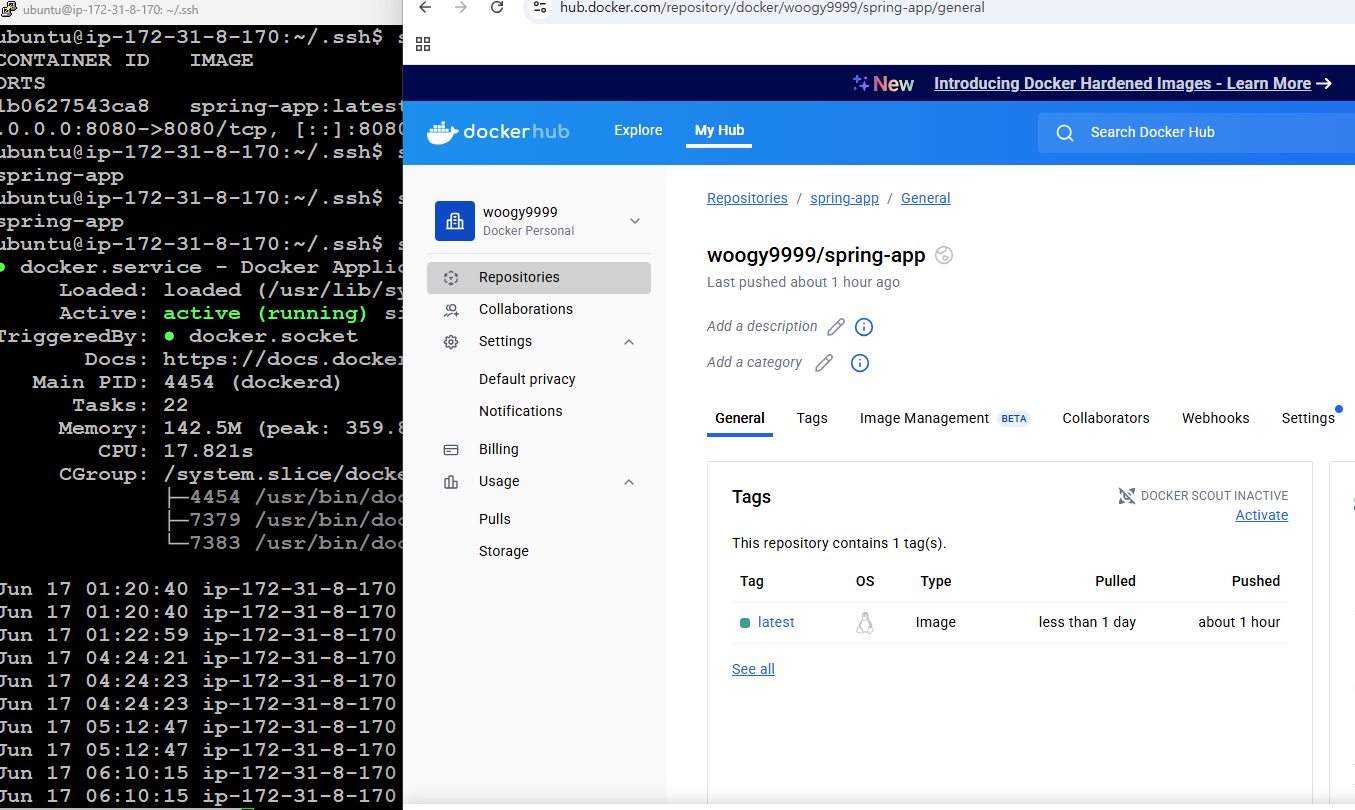Select Repositories in the sidebar
The height and width of the screenshot is (810, 1355).
(539, 277)
